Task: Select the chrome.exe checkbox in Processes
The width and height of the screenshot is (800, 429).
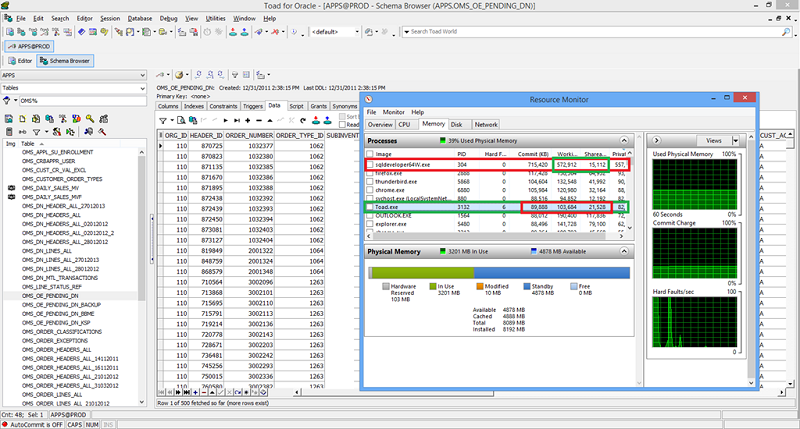Action: pyautogui.click(x=370, y=190)
